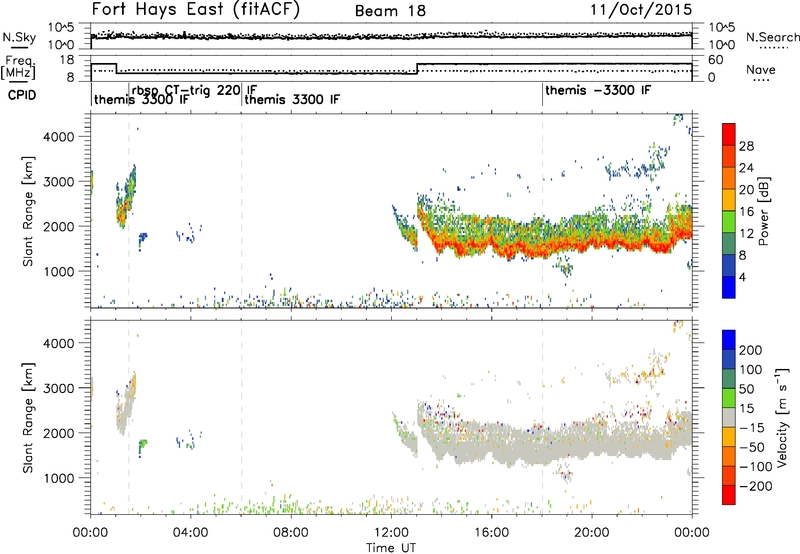
Task: Click the '04:00' time axis tick label
Action: pyautogui.click(x=191, y=533)
